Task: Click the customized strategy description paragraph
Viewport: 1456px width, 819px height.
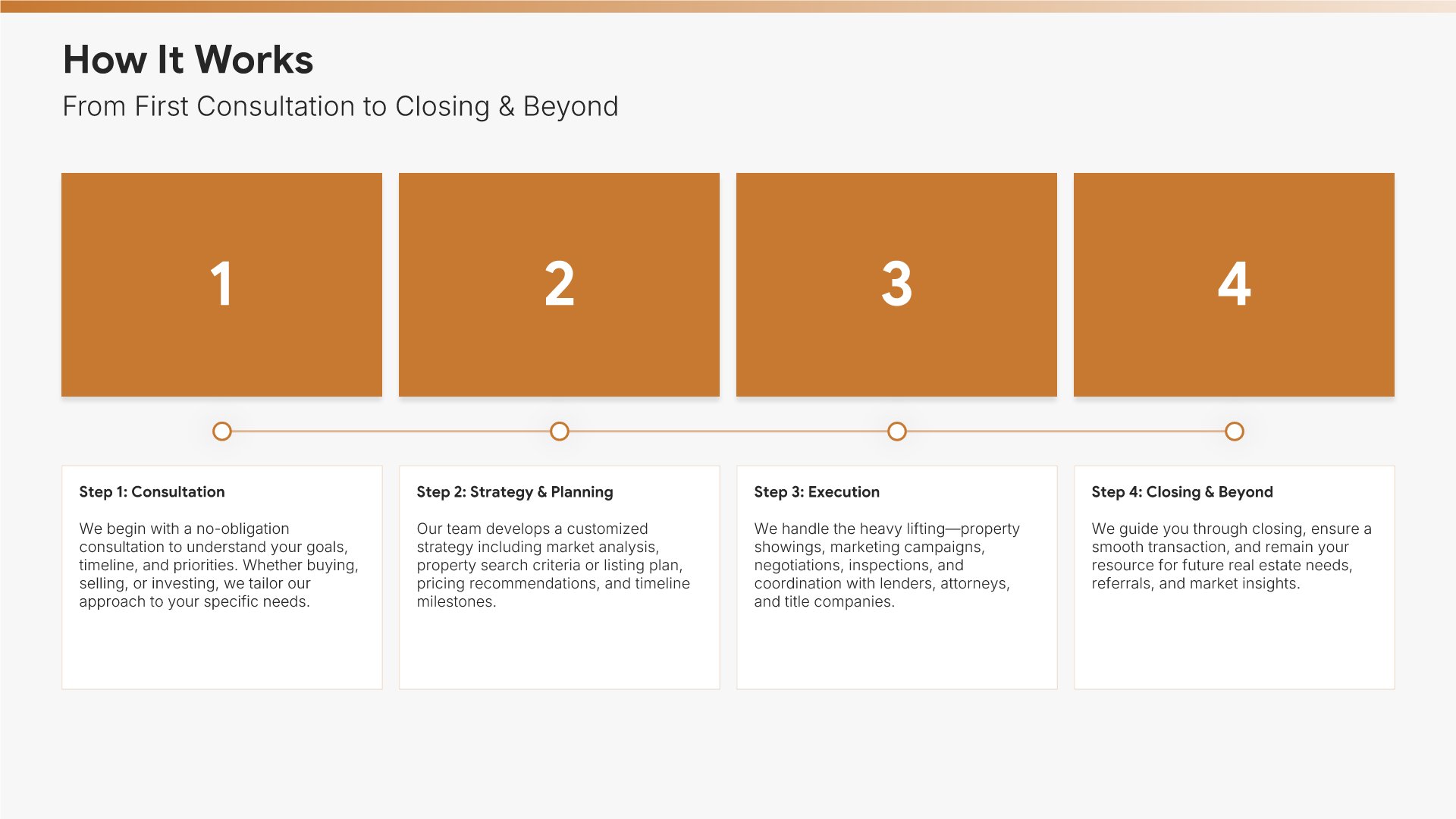Action: pos(554,565)
